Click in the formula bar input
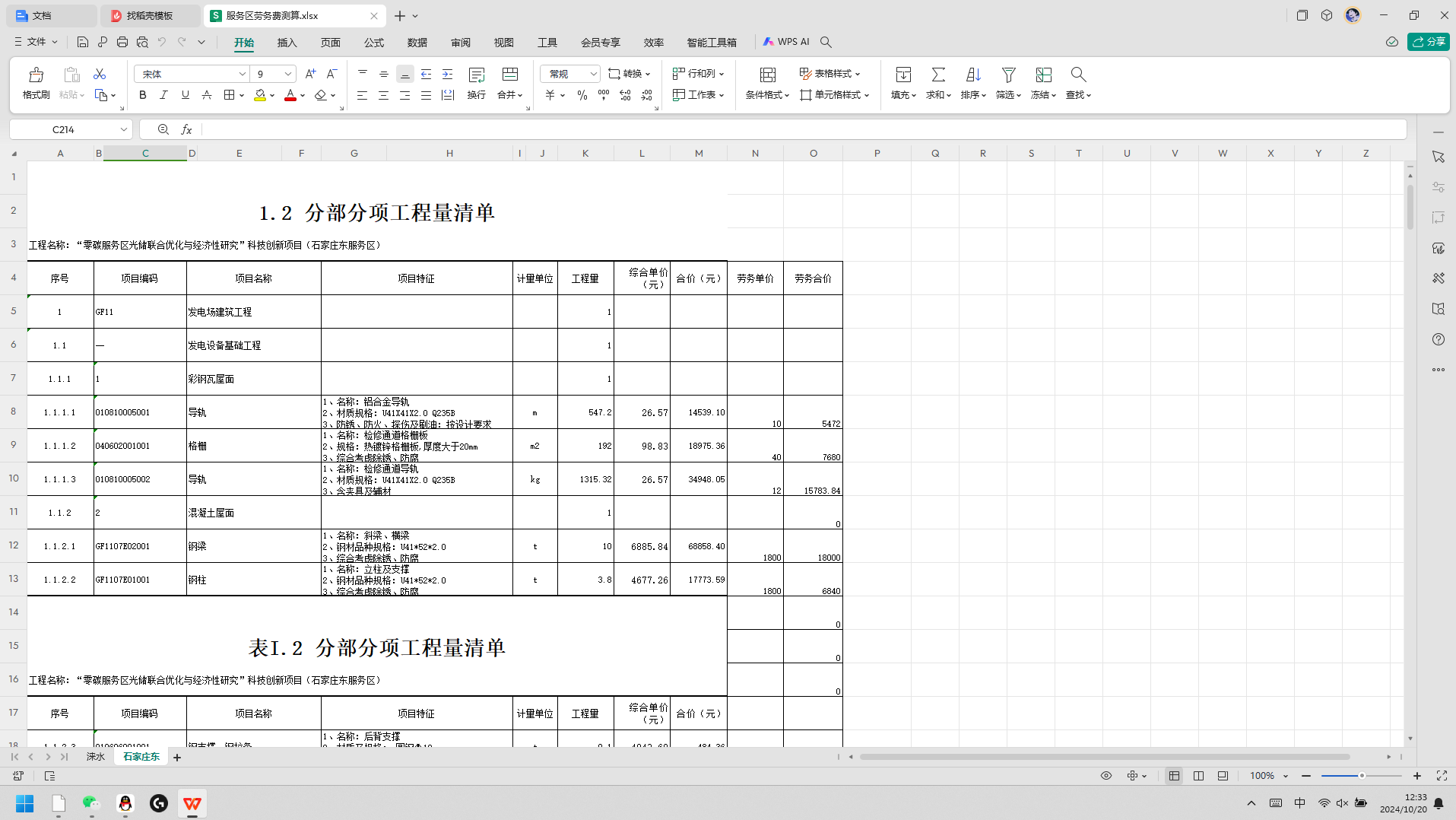The image size is (1456, 820). point(804,129)
